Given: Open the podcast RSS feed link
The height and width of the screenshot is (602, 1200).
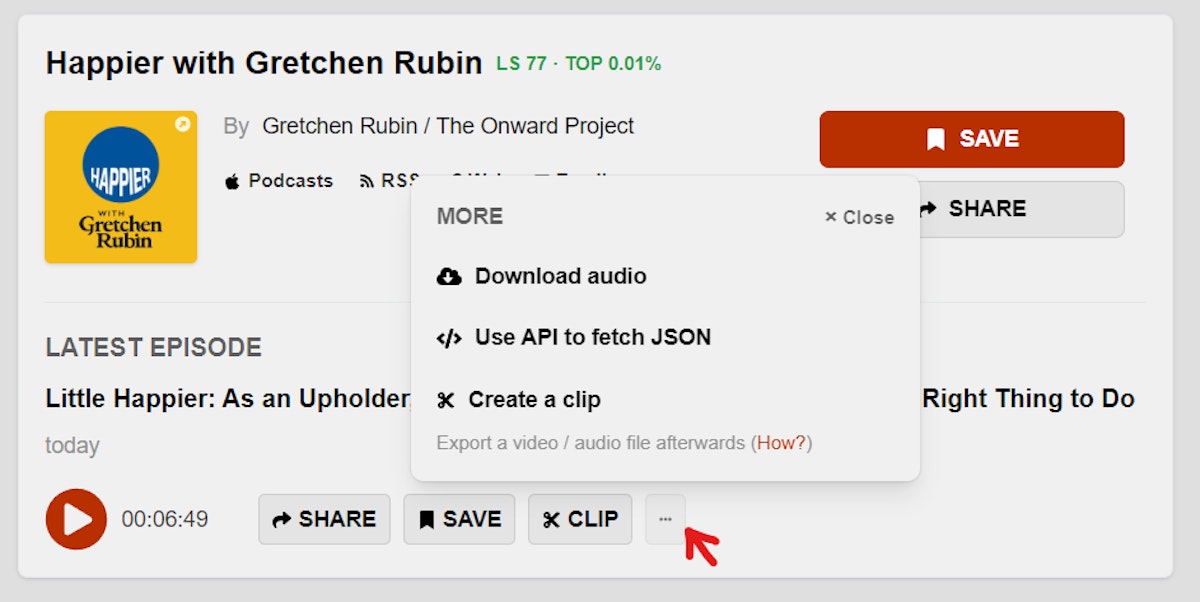Looking at the screenshot, I should [390, 181].
